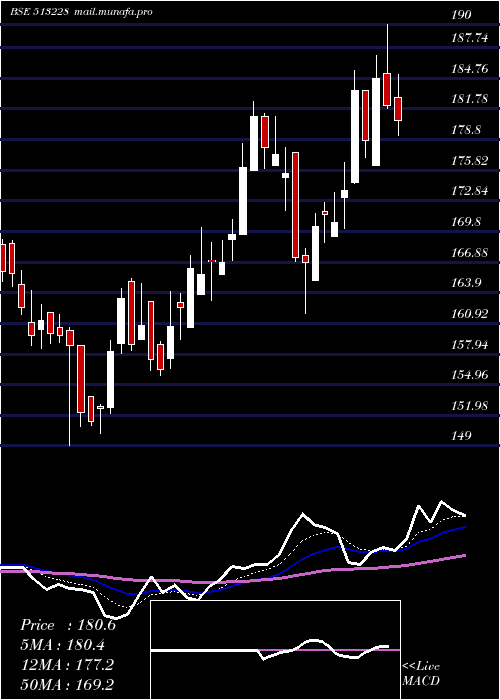This screenshot has width=500, height=700.
Task: Click the 184.76 price axis label
Action: (470, 69)
